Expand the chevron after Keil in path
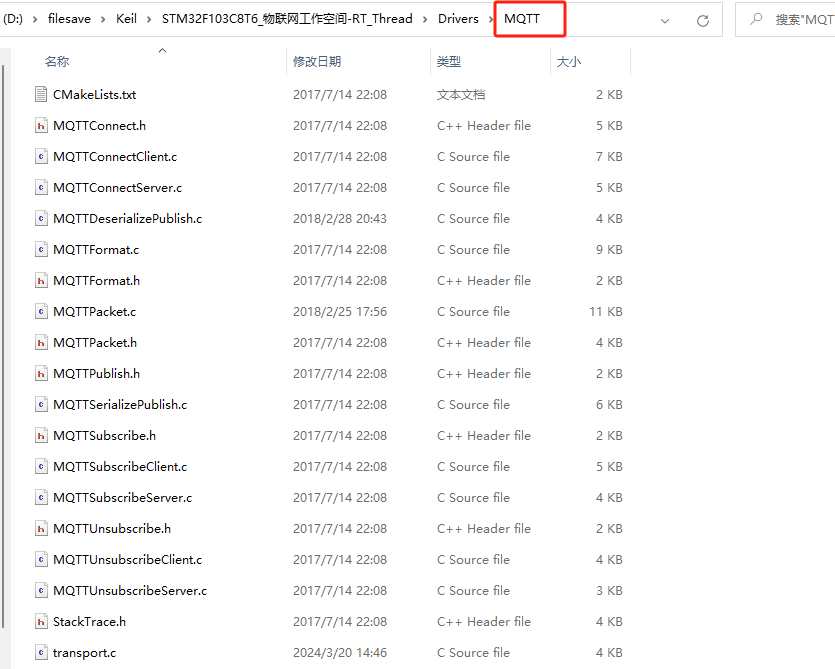The width and height of the screenshot is (835, 669). tap(149, 19)
